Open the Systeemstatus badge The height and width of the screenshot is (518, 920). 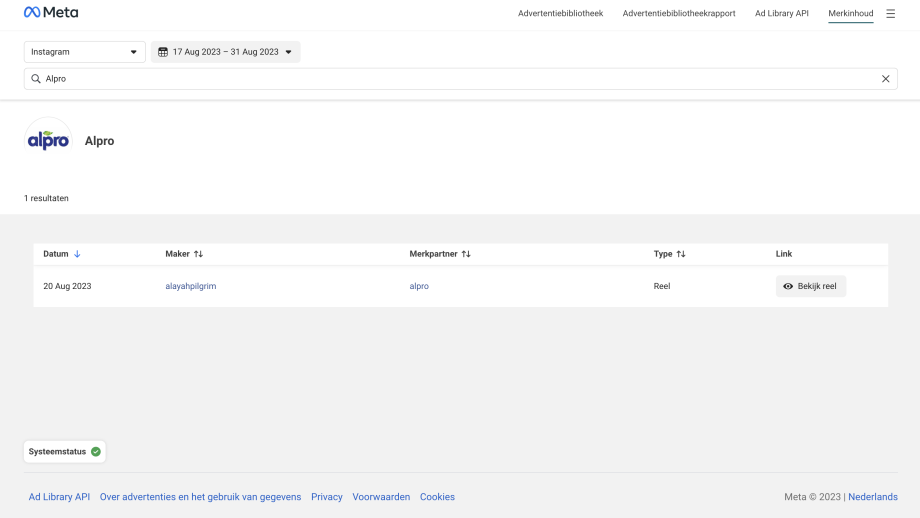(65, 452)
